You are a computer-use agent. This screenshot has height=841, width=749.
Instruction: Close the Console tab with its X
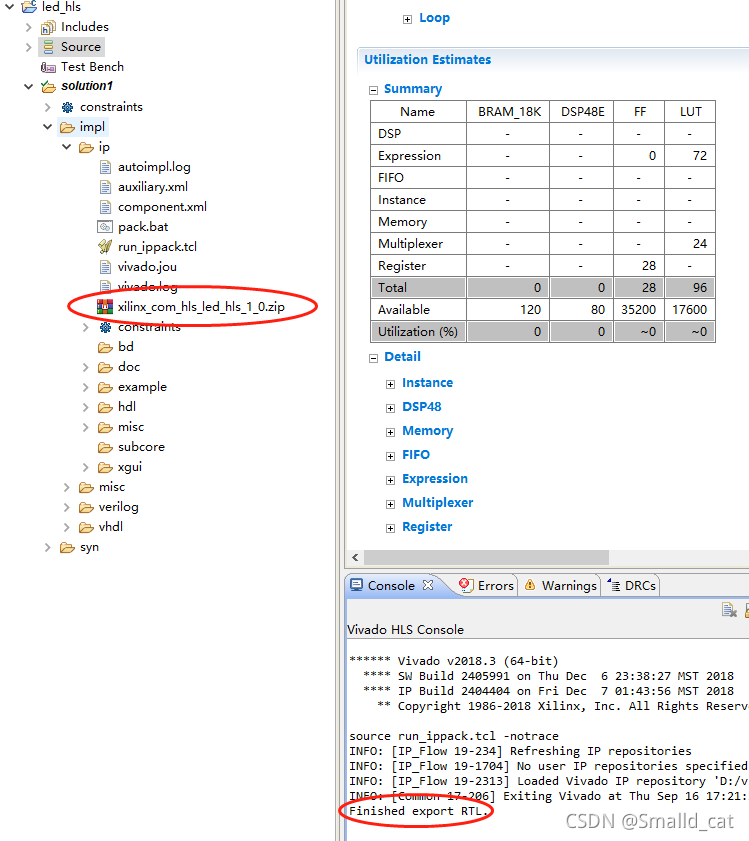pyautogui.click(x=428, y=585)
